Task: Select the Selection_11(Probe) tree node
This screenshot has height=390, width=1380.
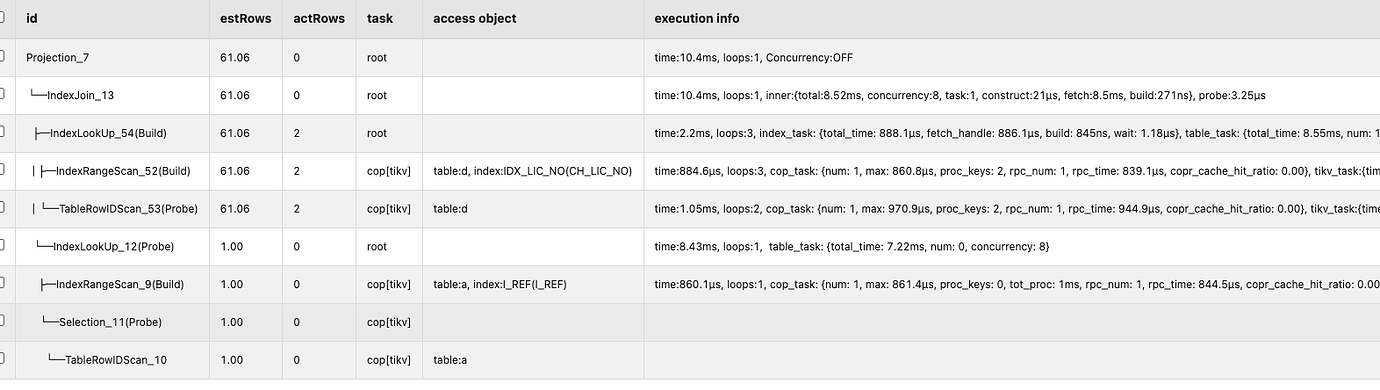Action: 101,322
